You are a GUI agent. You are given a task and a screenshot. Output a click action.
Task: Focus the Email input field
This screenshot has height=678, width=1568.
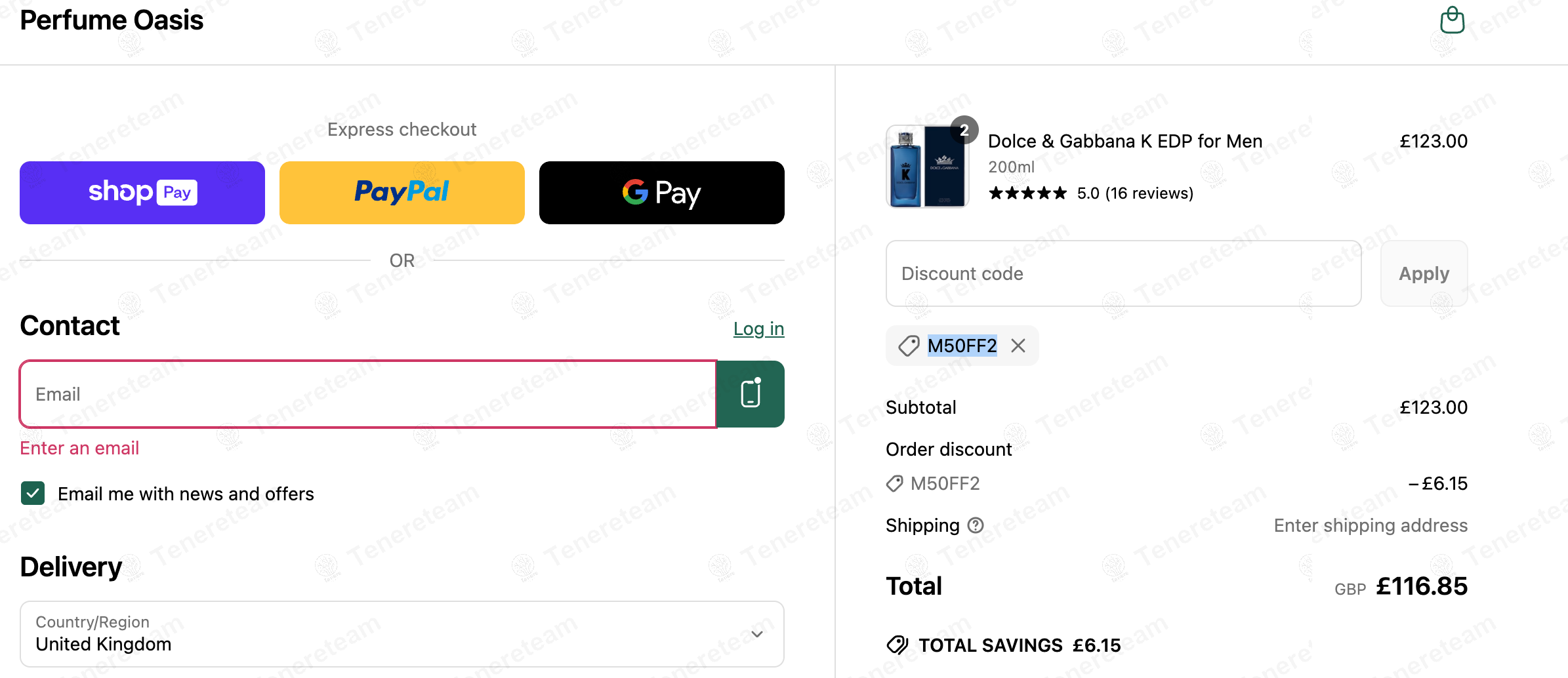coord(367,394)
